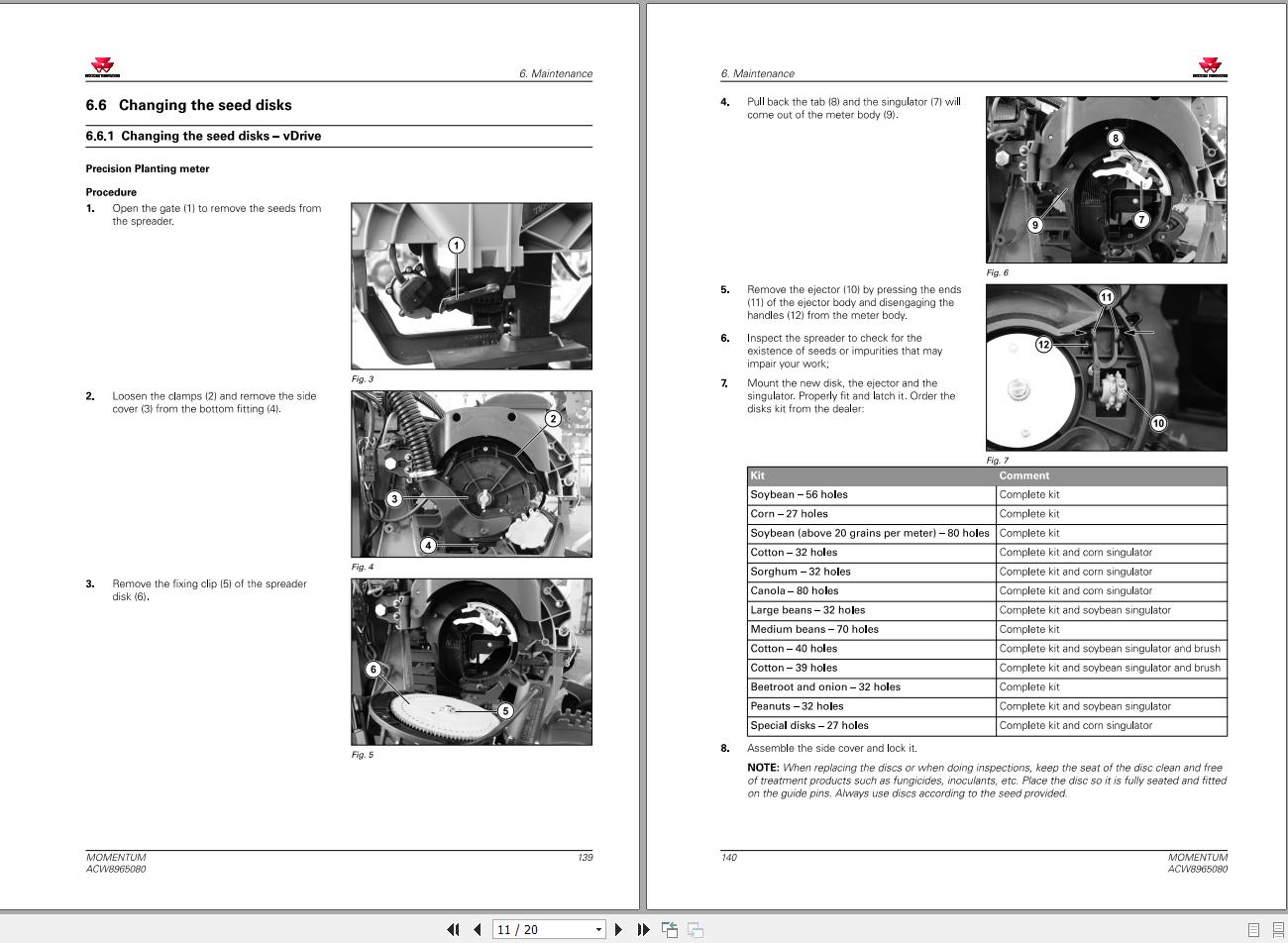
Task: Click page number 139 in footer
Action: pyautogui.click(x=585, y=857)
